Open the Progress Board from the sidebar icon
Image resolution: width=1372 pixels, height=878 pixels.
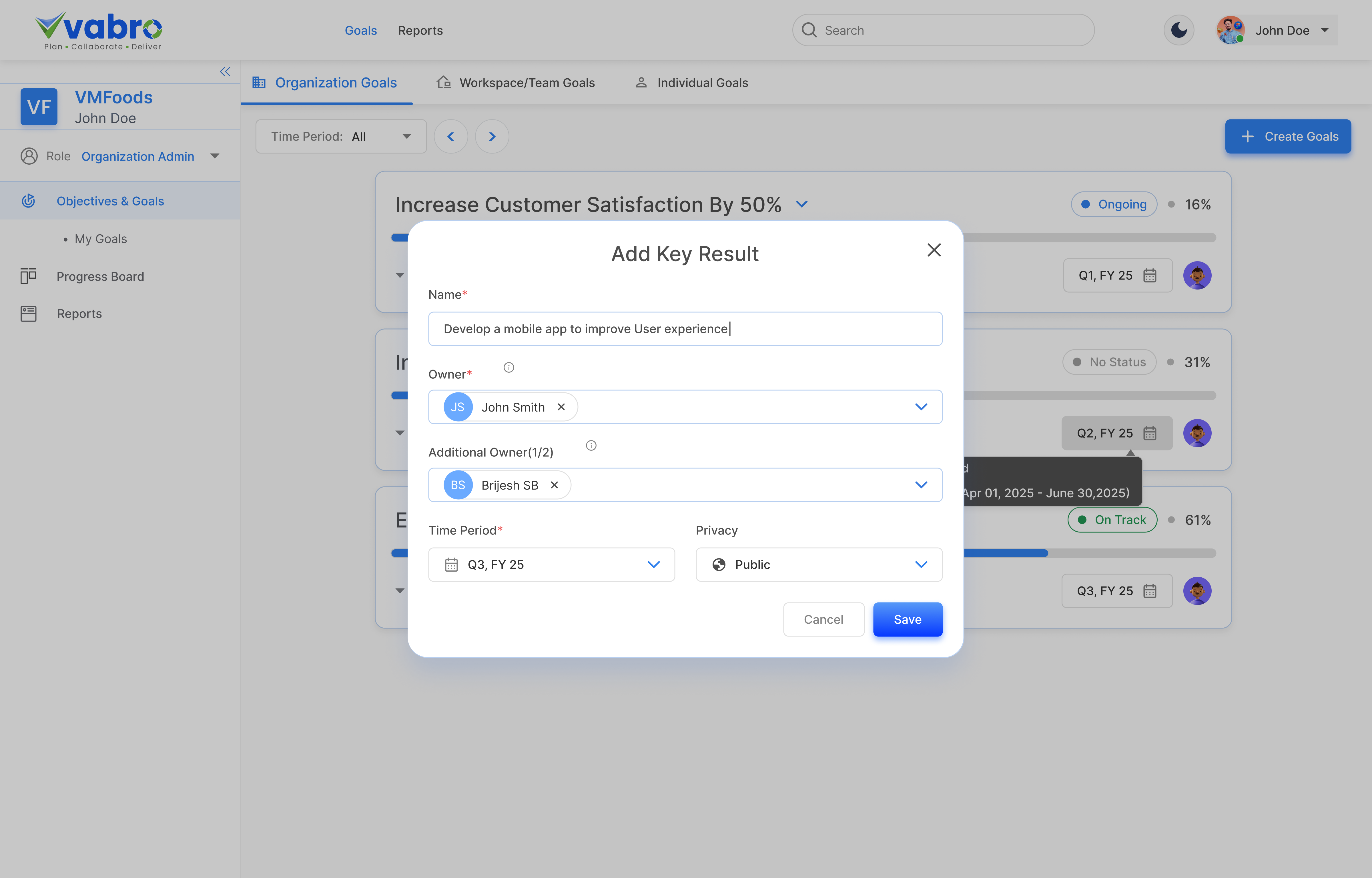pyautogui.click(x=29, y=276)
